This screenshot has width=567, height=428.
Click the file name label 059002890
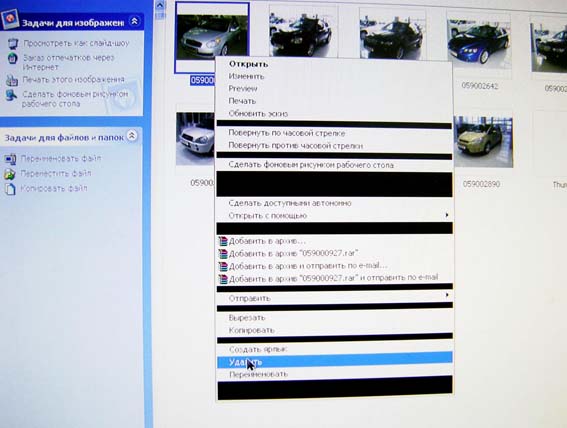[481, 184]
